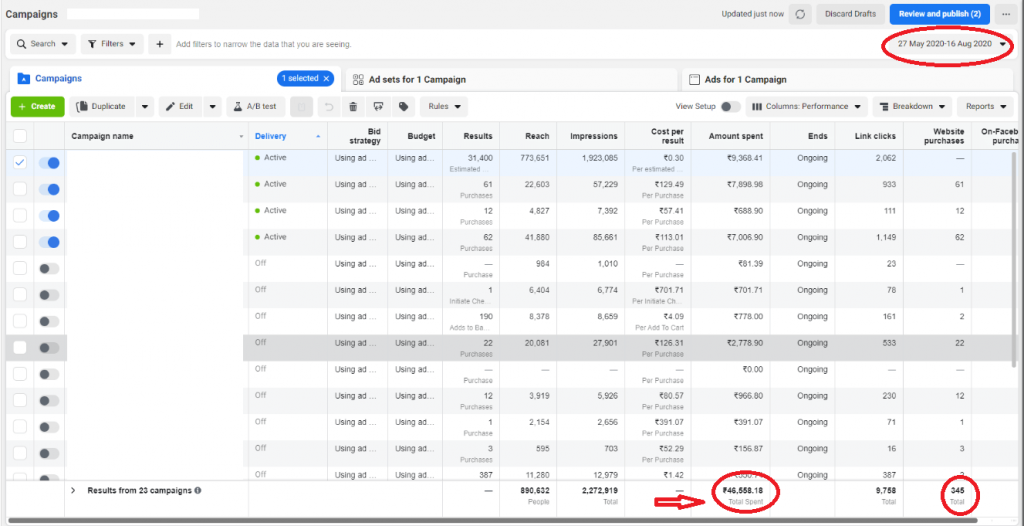1024x526 pixels.
Task: Click the refresh icon beside Updated just now
Action: pyautogui.click(x=800, y=14)
